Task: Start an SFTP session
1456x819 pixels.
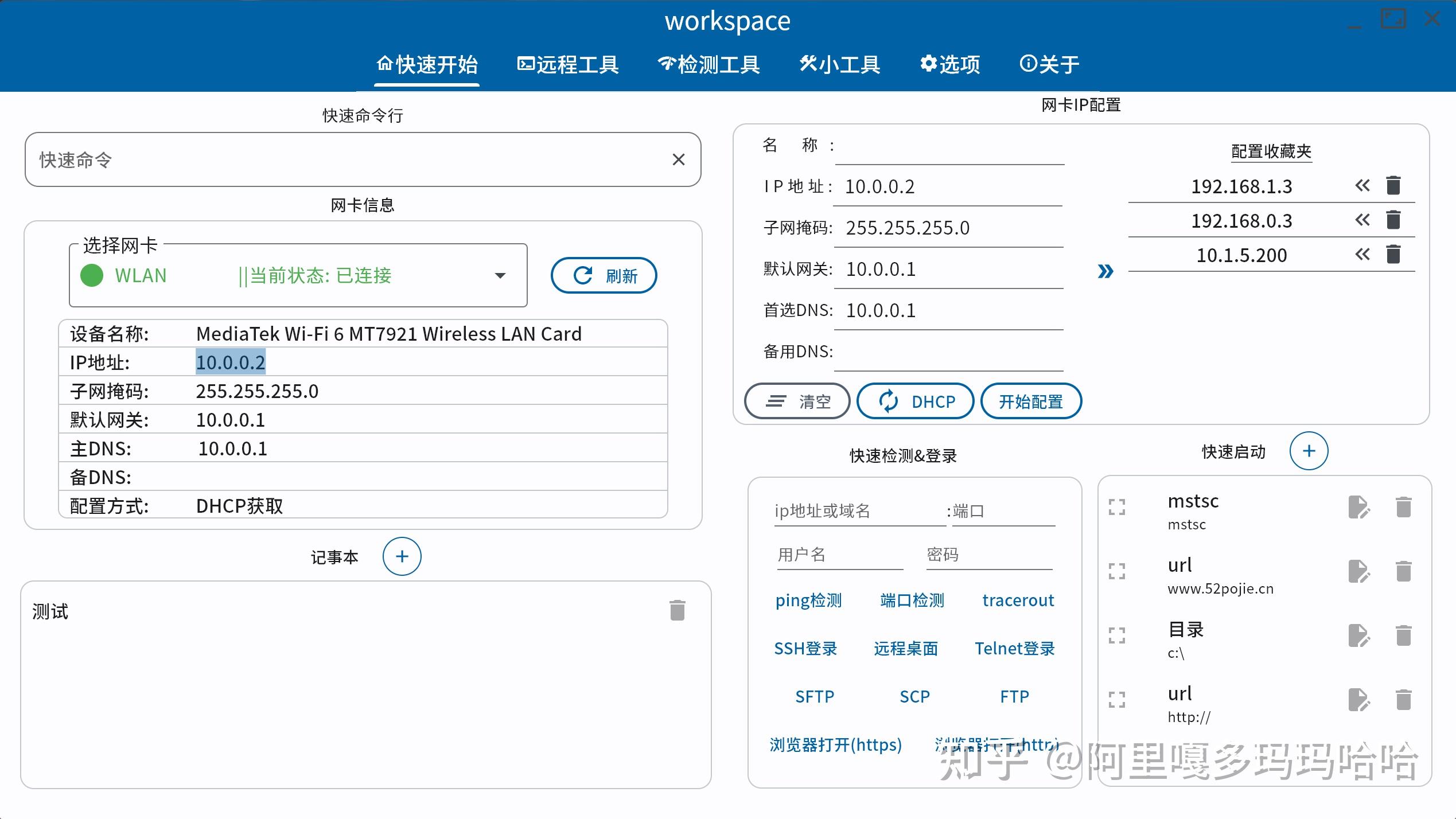Action: [x=815, y=697]
